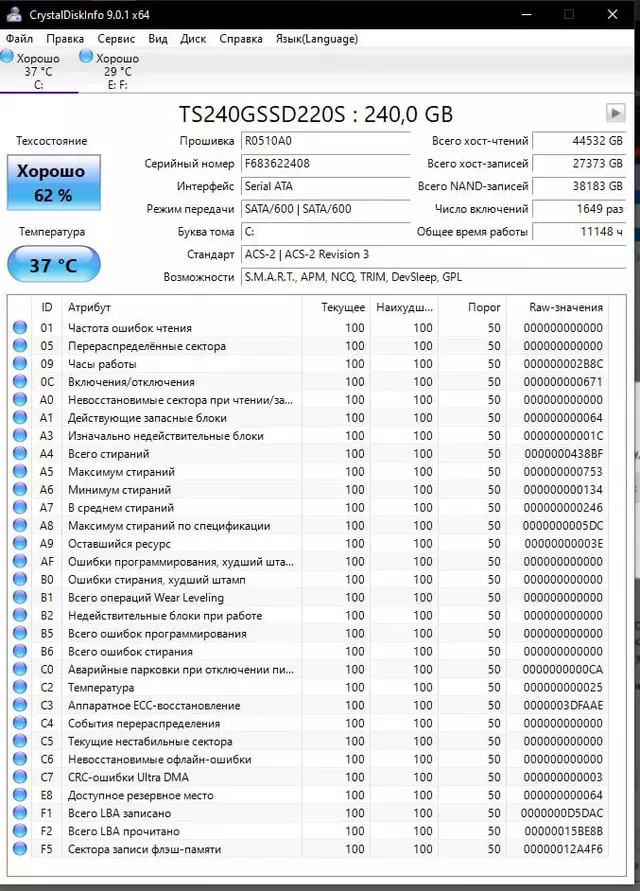This screenshot has height=891, width=640.
Task: Click the NAND writes value 38183 GB
Action: (x=579, y=186)
